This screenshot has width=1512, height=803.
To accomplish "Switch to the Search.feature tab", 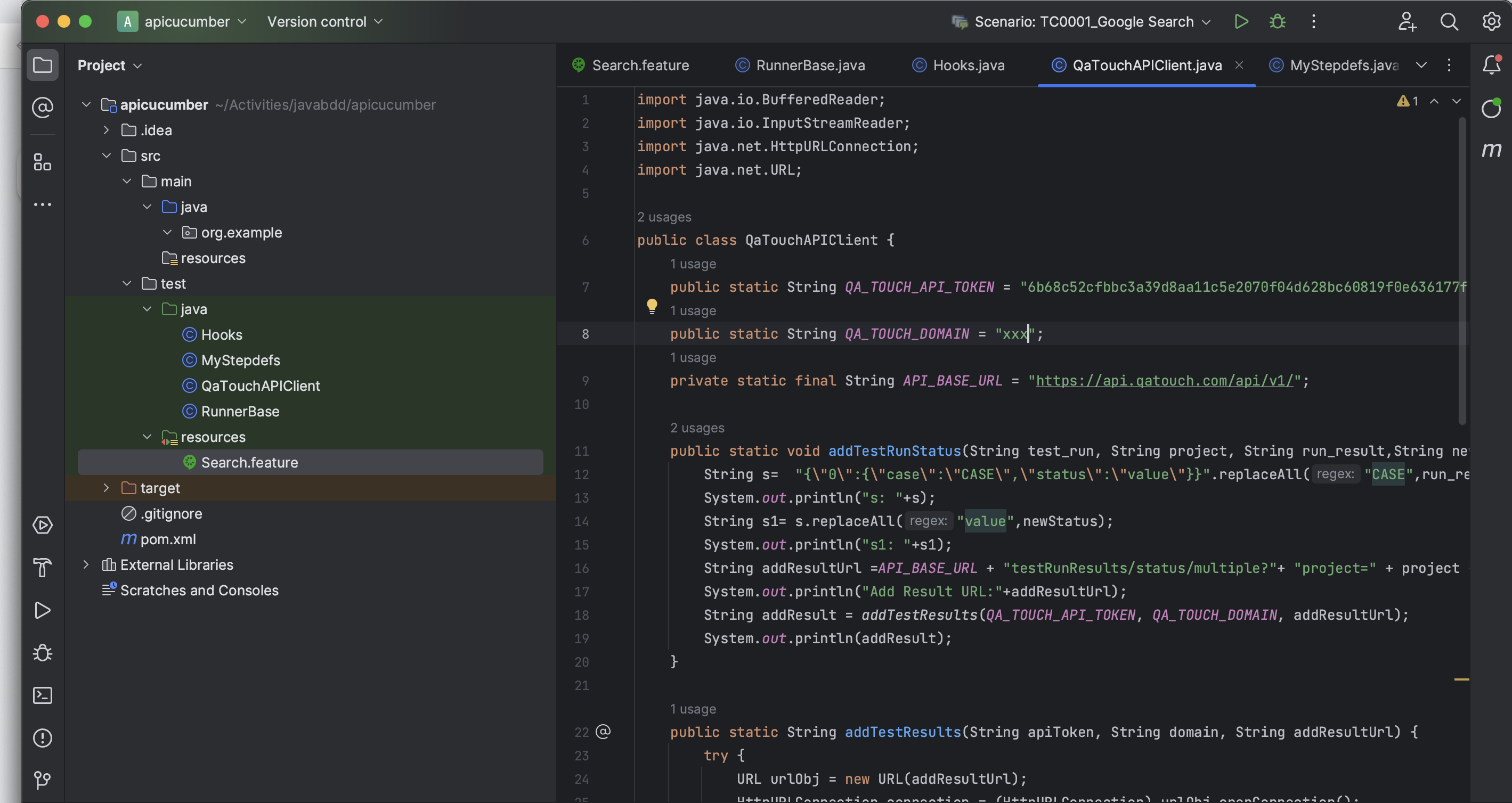I will [631, 65].
